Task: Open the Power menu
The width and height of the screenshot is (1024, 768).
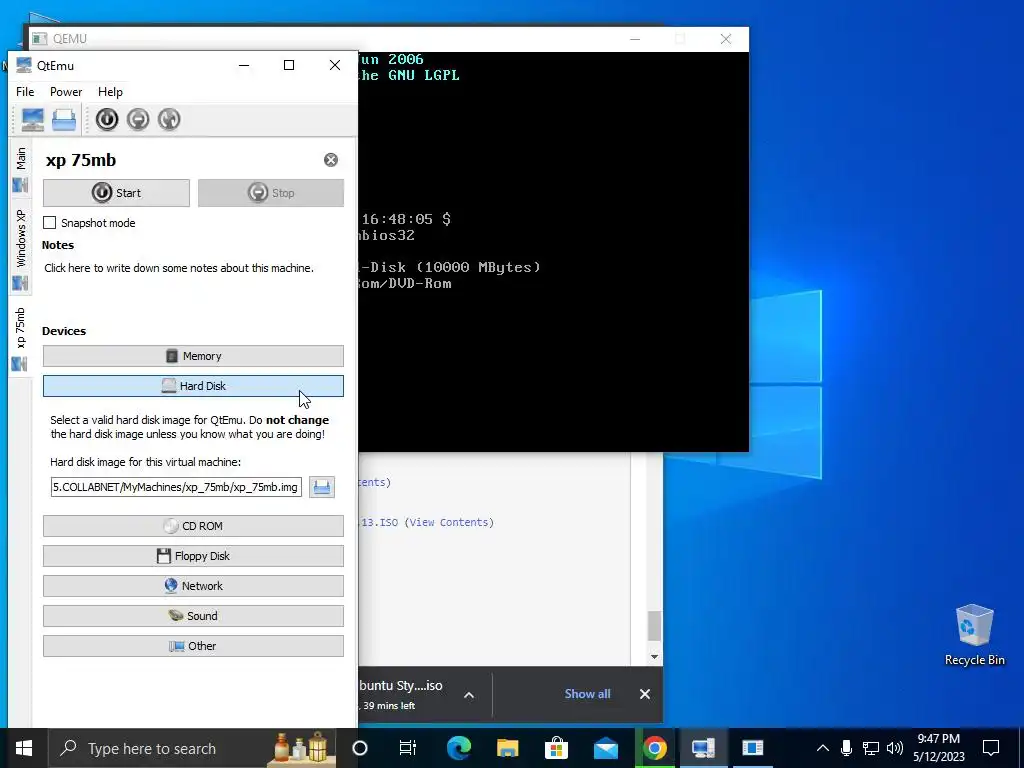Action: pyautogui.click(x=66, y=92)
